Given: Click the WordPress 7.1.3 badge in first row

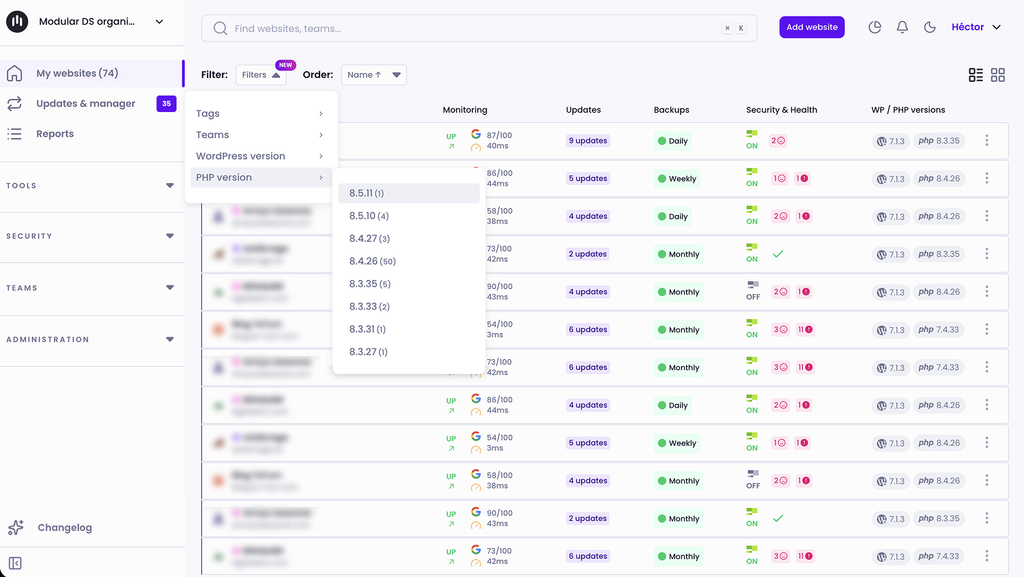Looking at the screenshot, I should [x=891, y=141].
